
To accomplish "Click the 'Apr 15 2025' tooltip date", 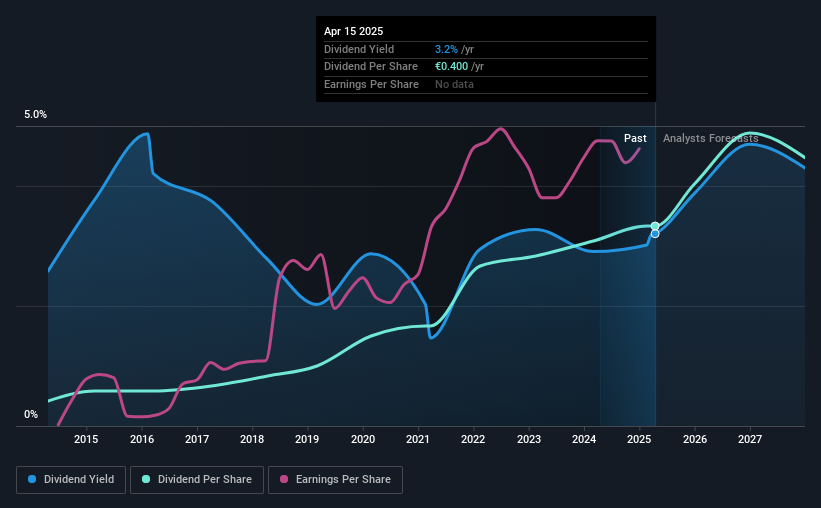I will tap(353, 31).
